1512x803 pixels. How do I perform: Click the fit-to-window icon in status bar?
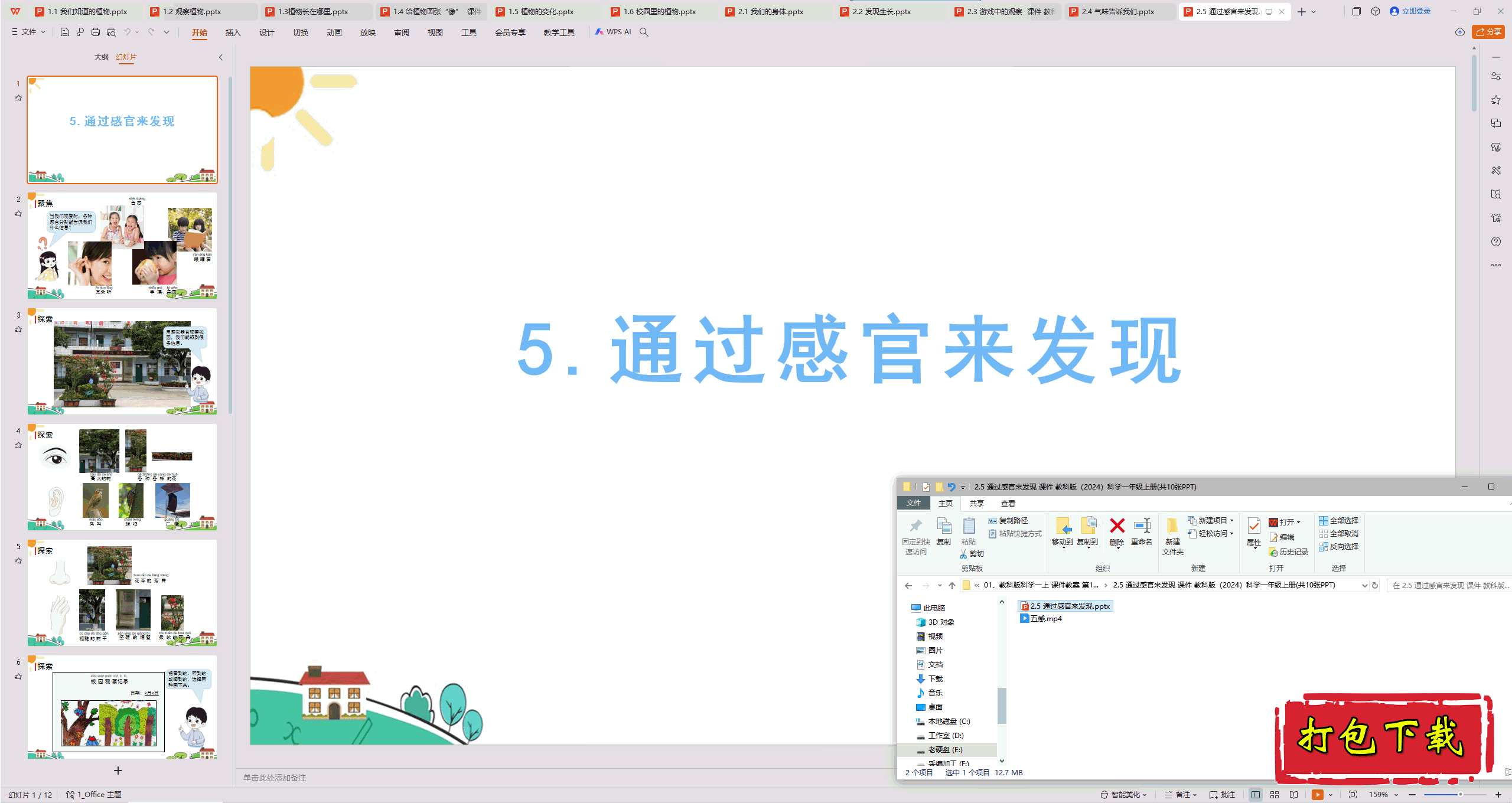click(x=1353, y=795)
